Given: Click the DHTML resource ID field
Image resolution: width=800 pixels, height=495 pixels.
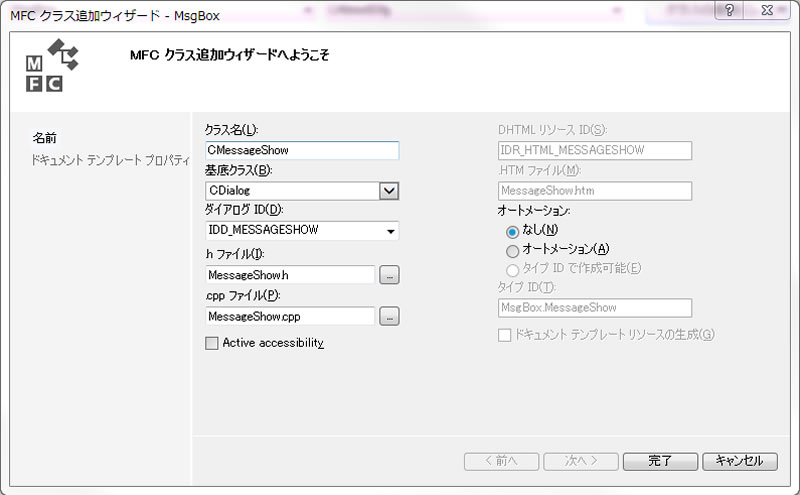Looking at the screenshot, I should (x=595, y=151).
